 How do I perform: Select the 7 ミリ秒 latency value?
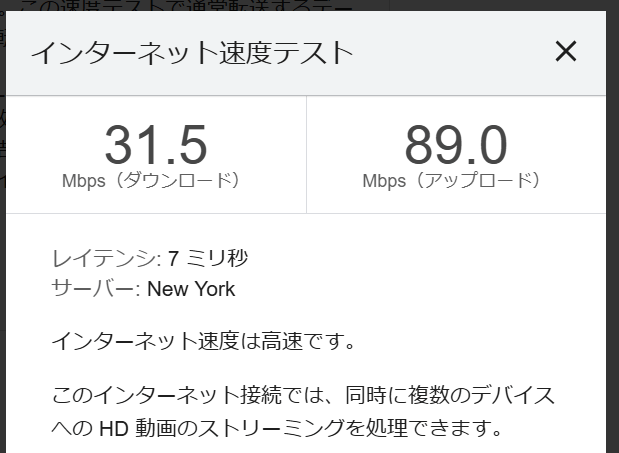click(x=208, y=259)
